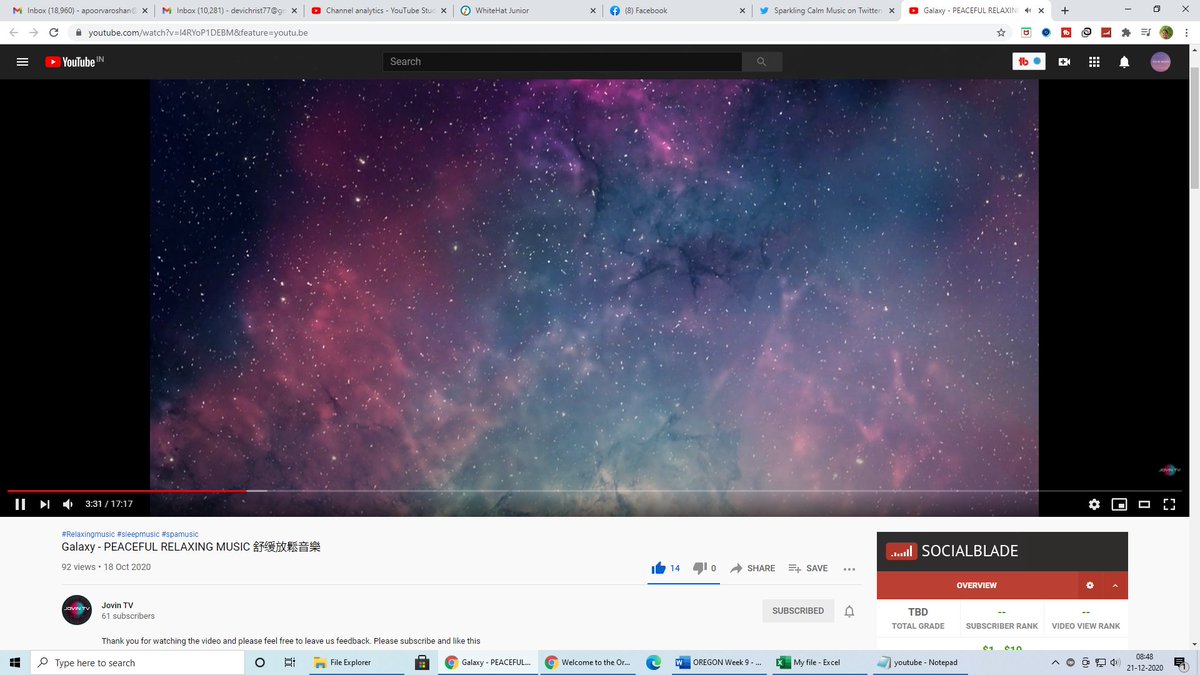Go back to previous page
1200x675 pixels.
click(x=13, y=32)
